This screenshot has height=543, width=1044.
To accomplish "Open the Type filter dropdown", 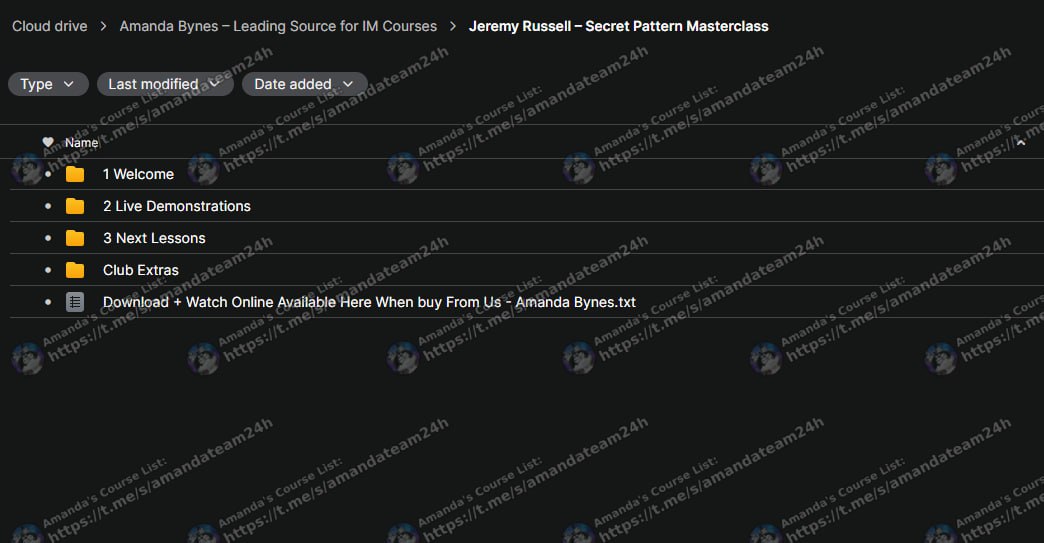I will (x=47, y=84).
